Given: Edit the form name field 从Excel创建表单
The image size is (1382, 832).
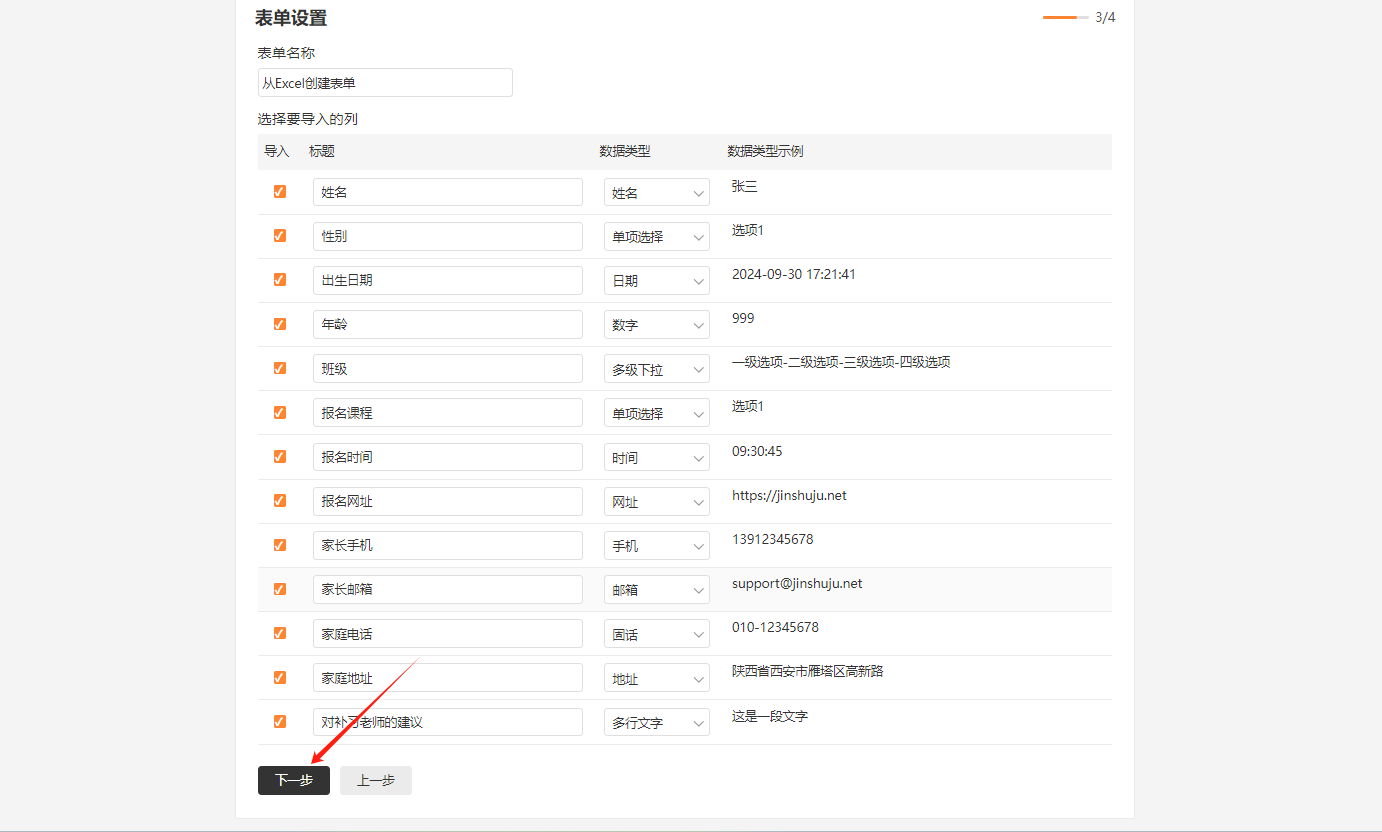Looking at the screenshot, I should pyautogui.click(x=385, y=82).
